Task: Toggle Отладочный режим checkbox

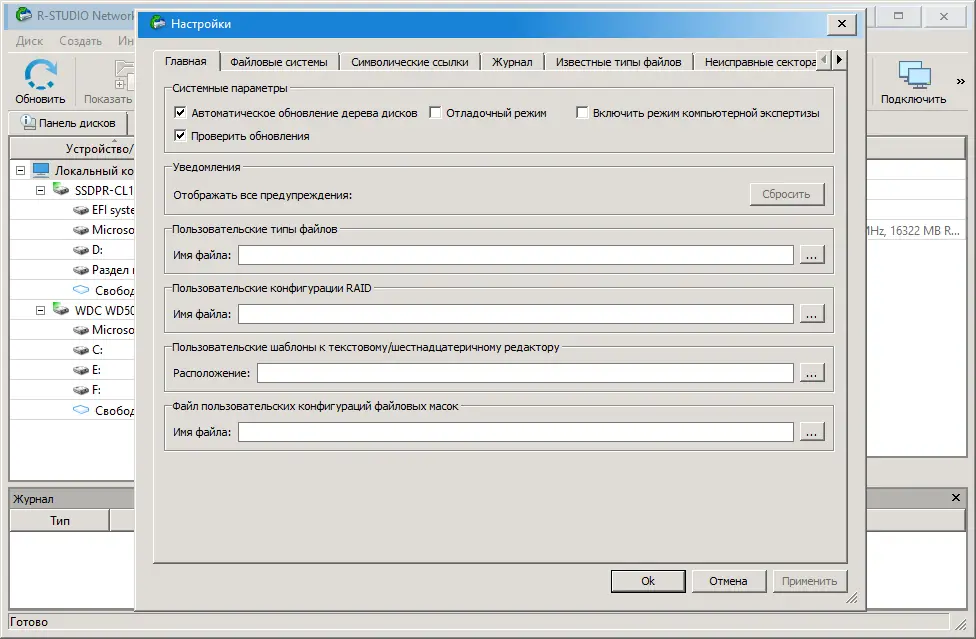Action: point(436,113)
